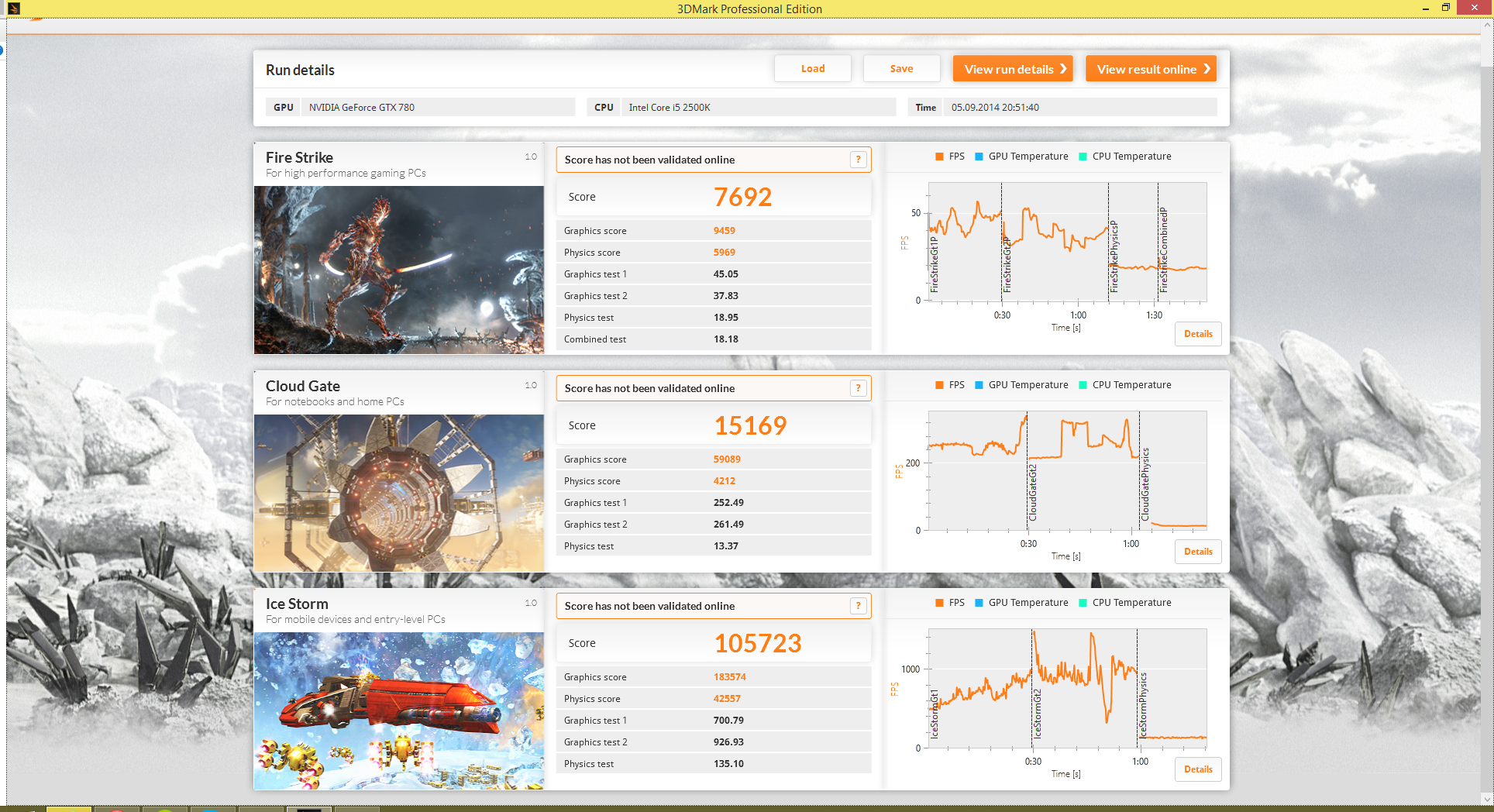Click the vertical scrollbar up arrow
The width and height of the screenshot is (1494, 812).
click(x=1487, y=25)
